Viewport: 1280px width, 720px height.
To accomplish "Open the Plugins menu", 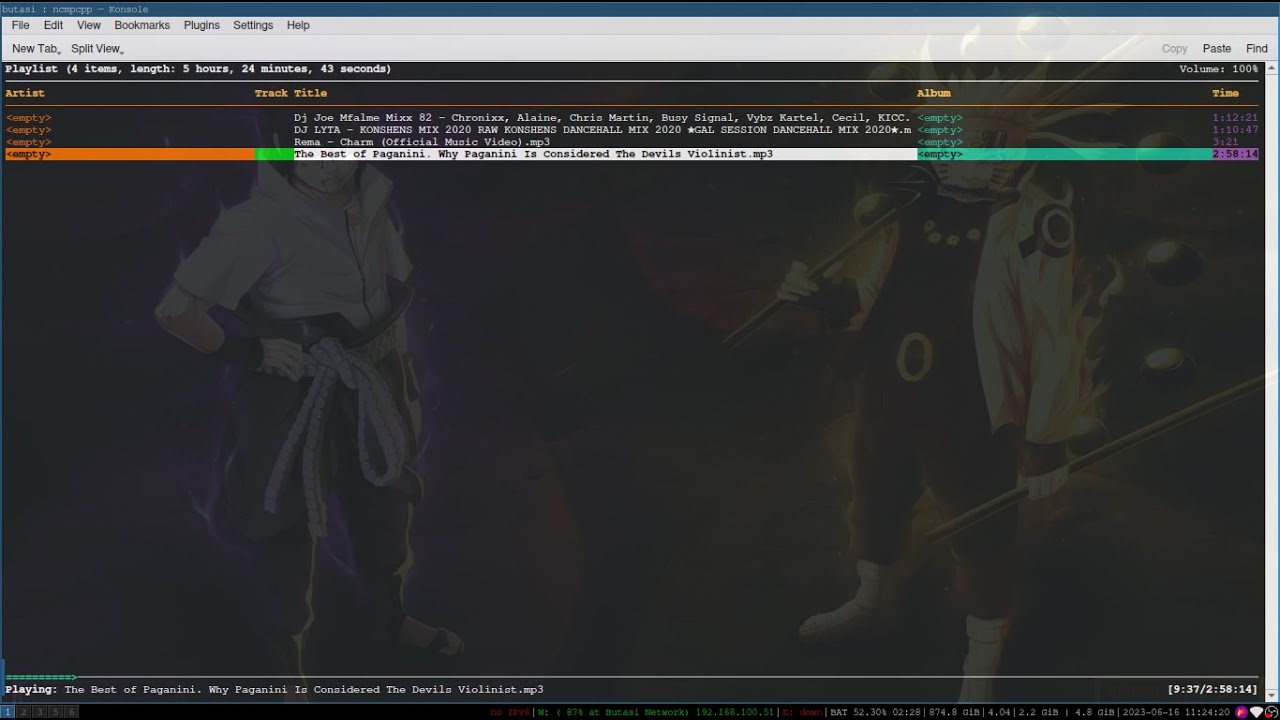I will (202, 25).
